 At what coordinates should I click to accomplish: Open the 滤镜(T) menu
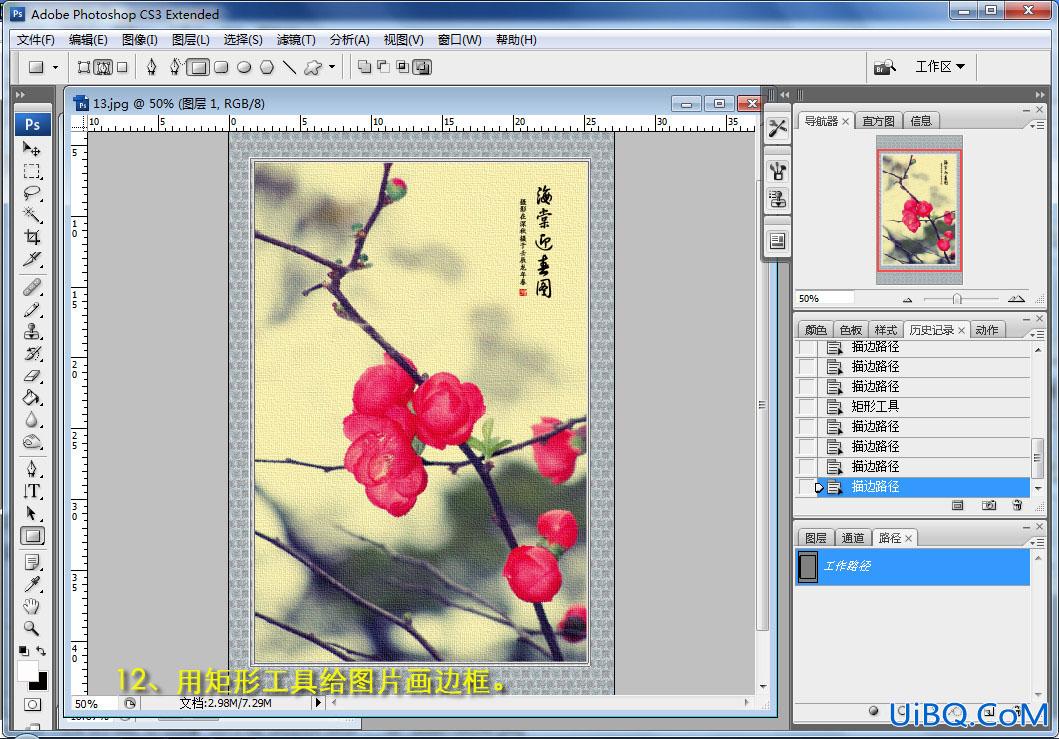pyautogui.click(x=296, y=40)
